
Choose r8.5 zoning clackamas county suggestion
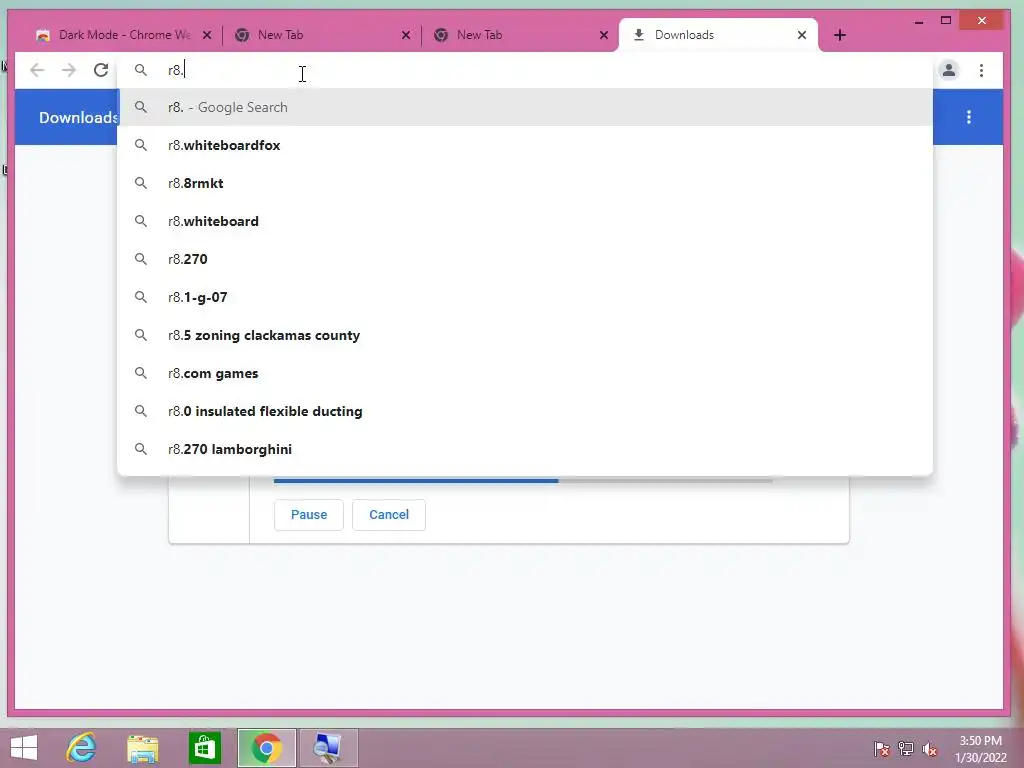point(524,335)
